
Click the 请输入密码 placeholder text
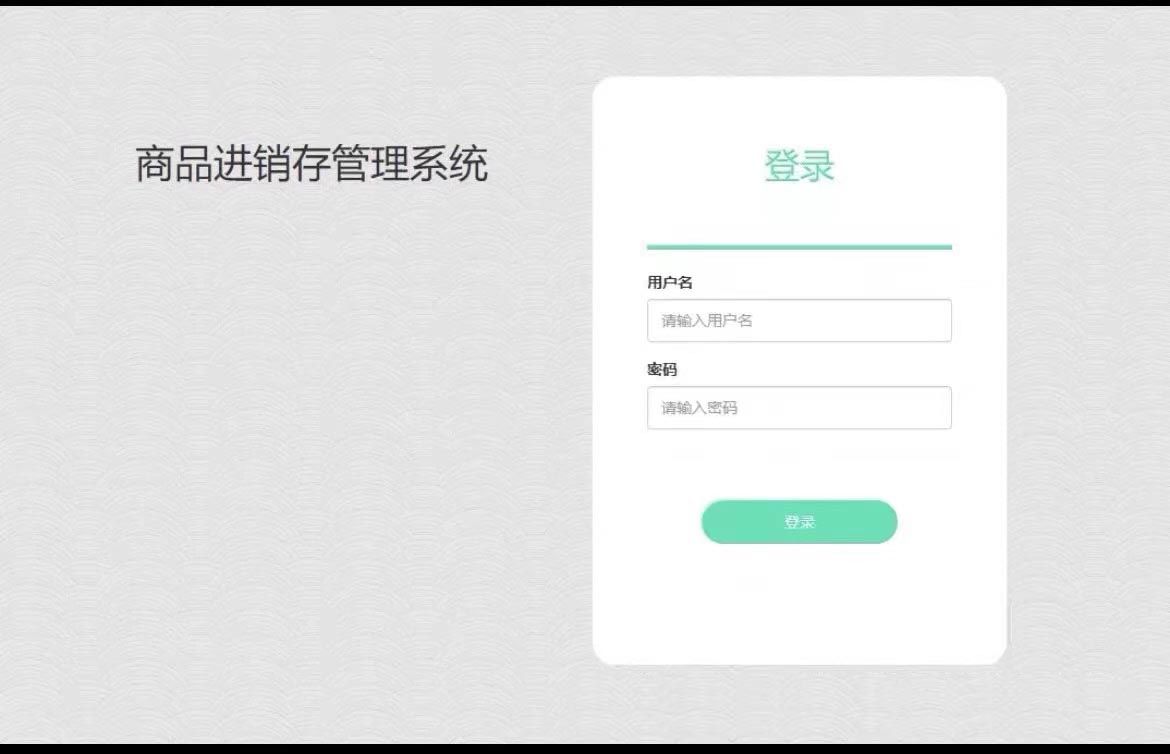(699, 408)
